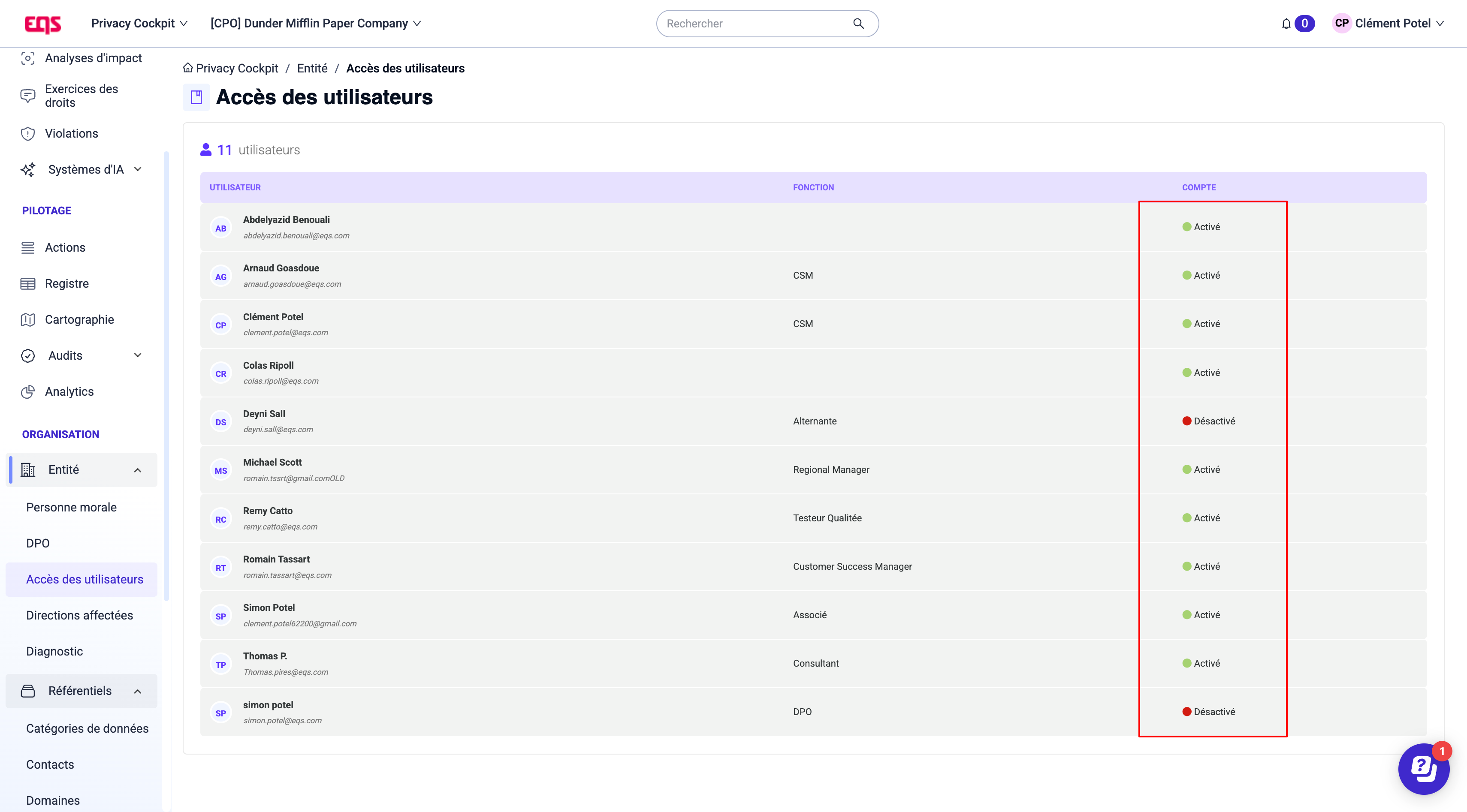The width and height of the screenshot is (1467, 812).
Task: Click the TP avatar for Thomas P.
Action: click(x=221, y=665)
